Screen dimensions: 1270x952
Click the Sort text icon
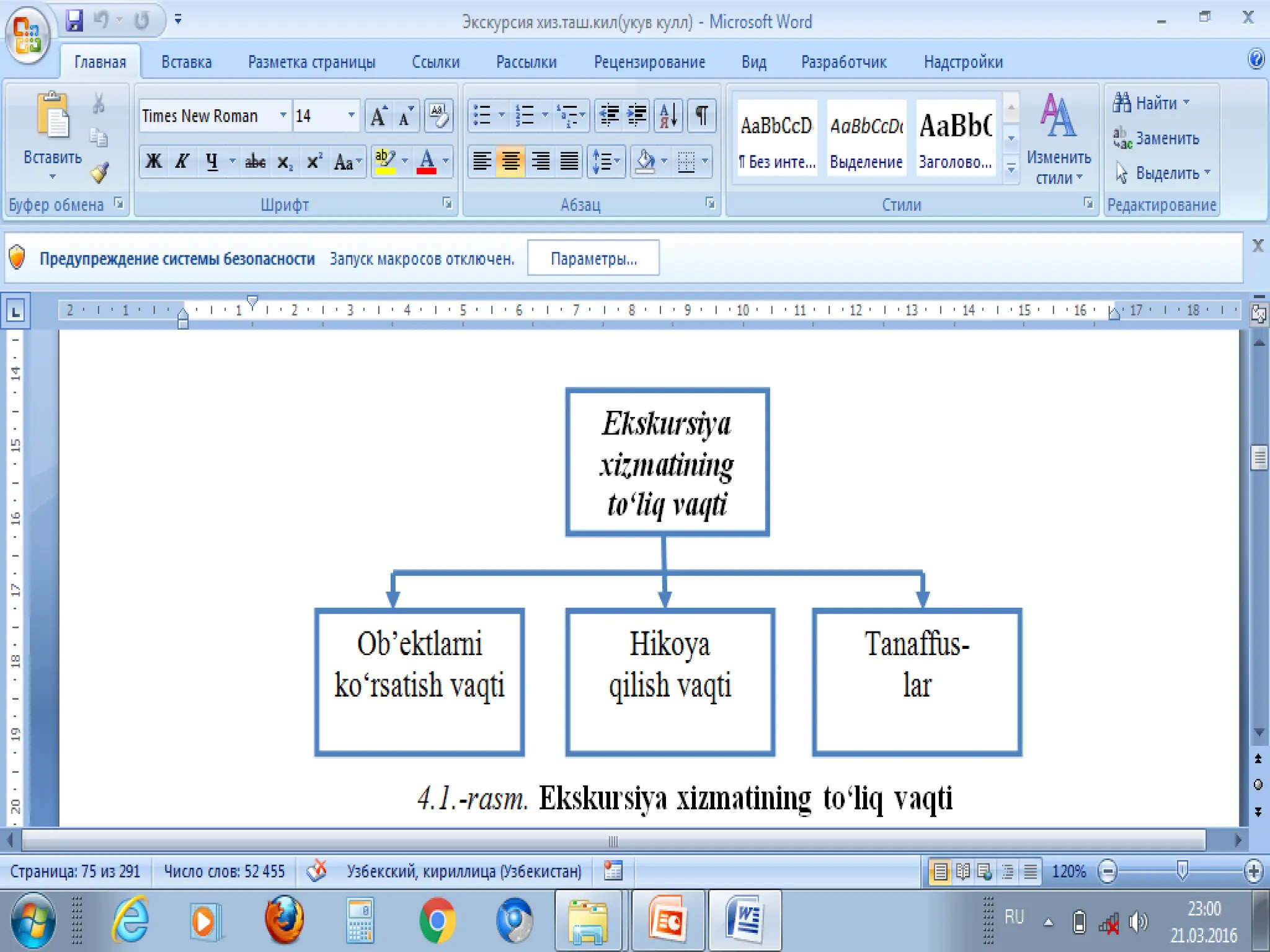pos(668,115)
